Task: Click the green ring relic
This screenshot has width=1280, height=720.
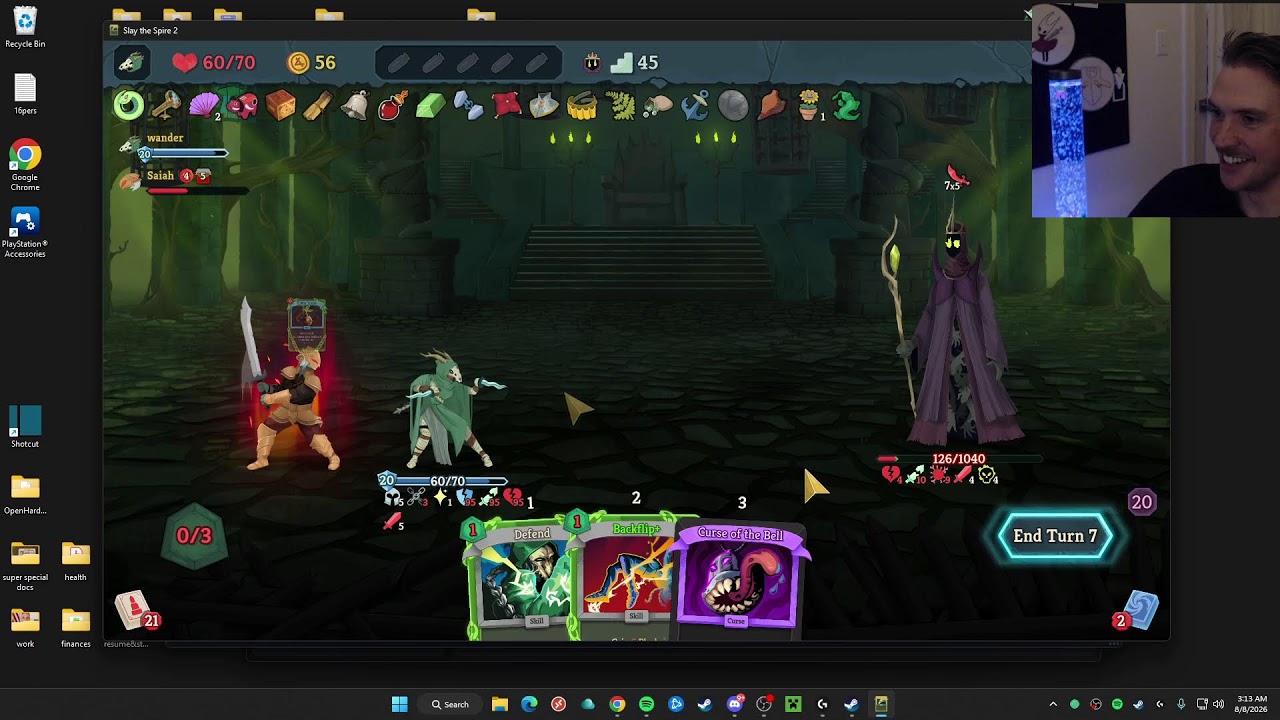Action: [x=128, y=105]
